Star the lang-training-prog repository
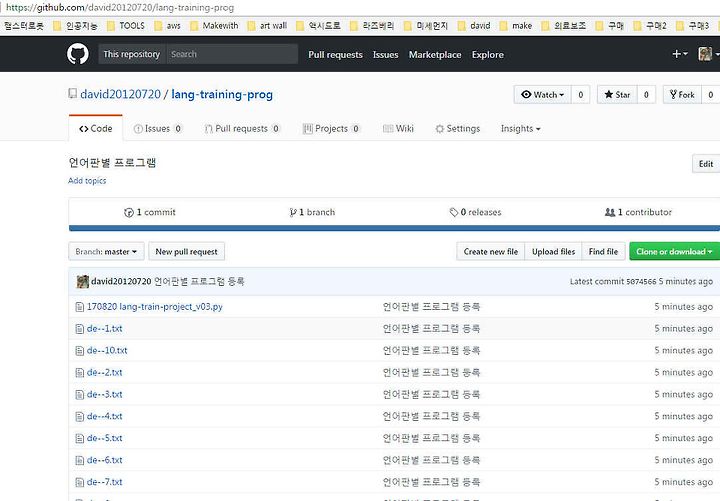 tap(617, 95)
